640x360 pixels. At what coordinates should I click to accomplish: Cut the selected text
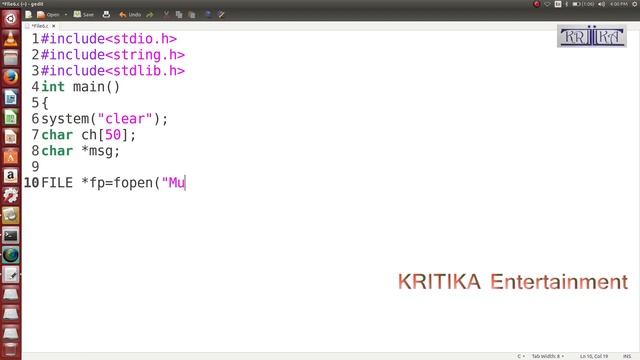click(166, 15)
